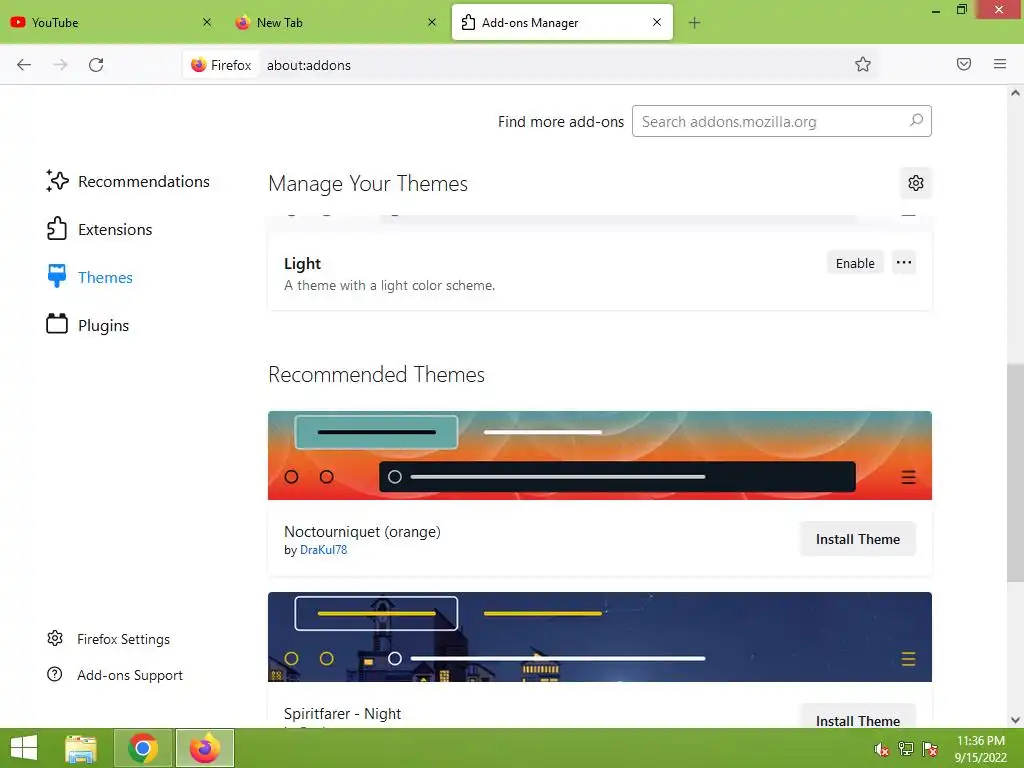
Task: Click the Firefox Settings gear icon
Action: click(55, 638)
